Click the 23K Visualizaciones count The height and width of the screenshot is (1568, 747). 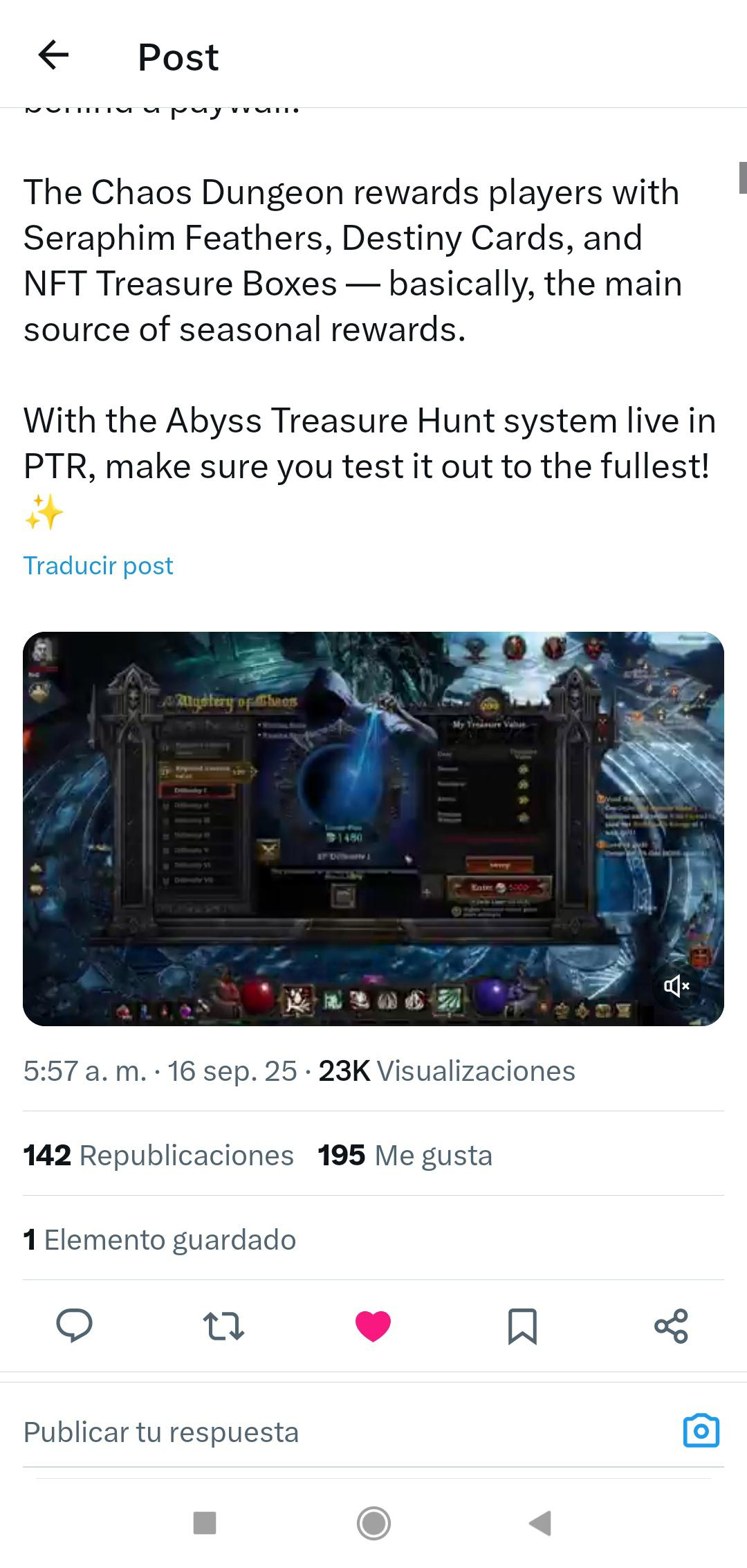[447, 1070]
